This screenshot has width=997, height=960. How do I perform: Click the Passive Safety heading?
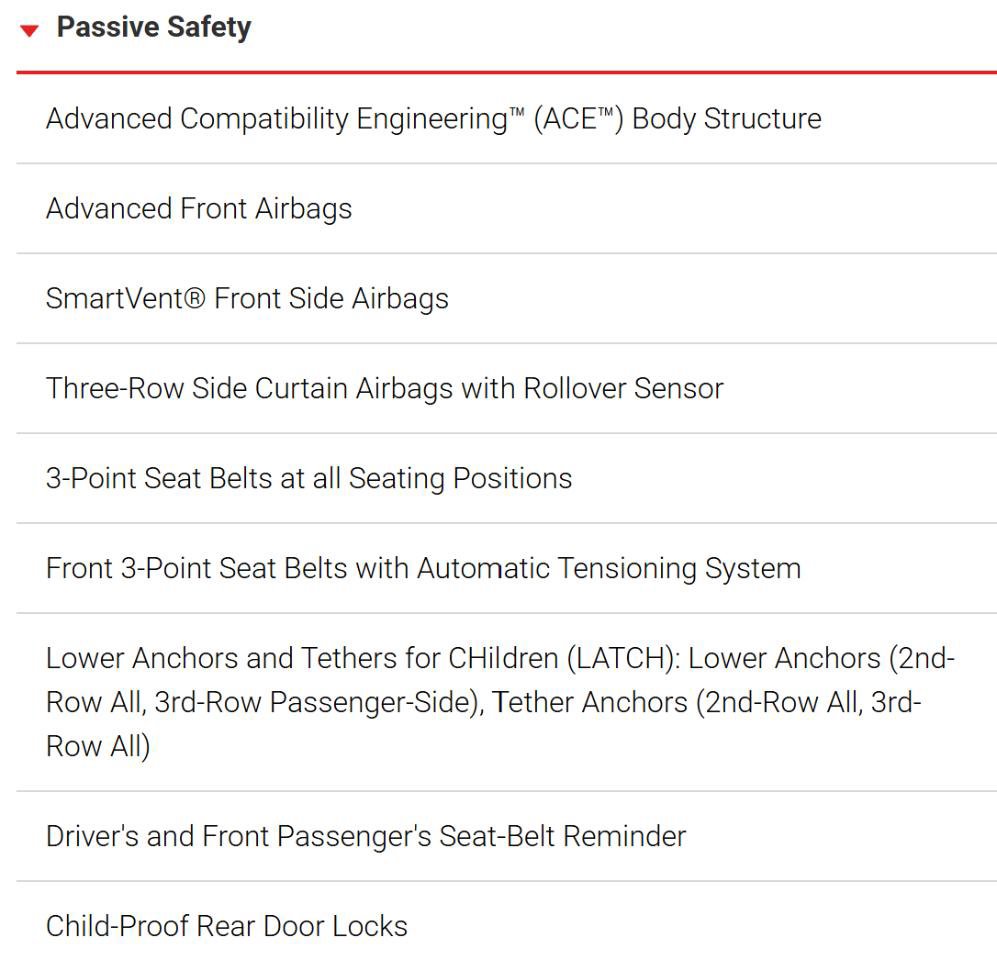pos(153,27)
